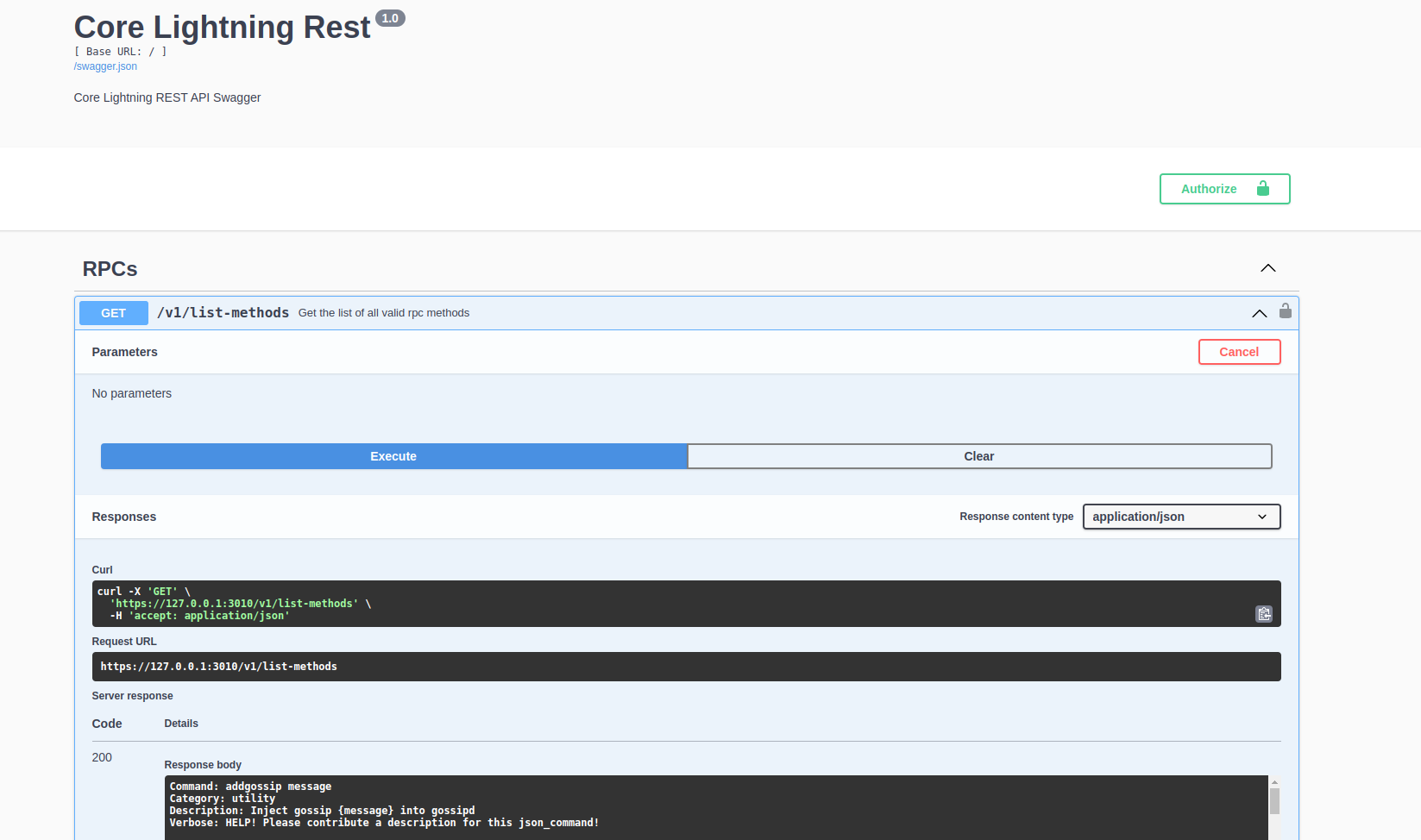
Task: Click the Authorize button
Action: pos(1224,189)
